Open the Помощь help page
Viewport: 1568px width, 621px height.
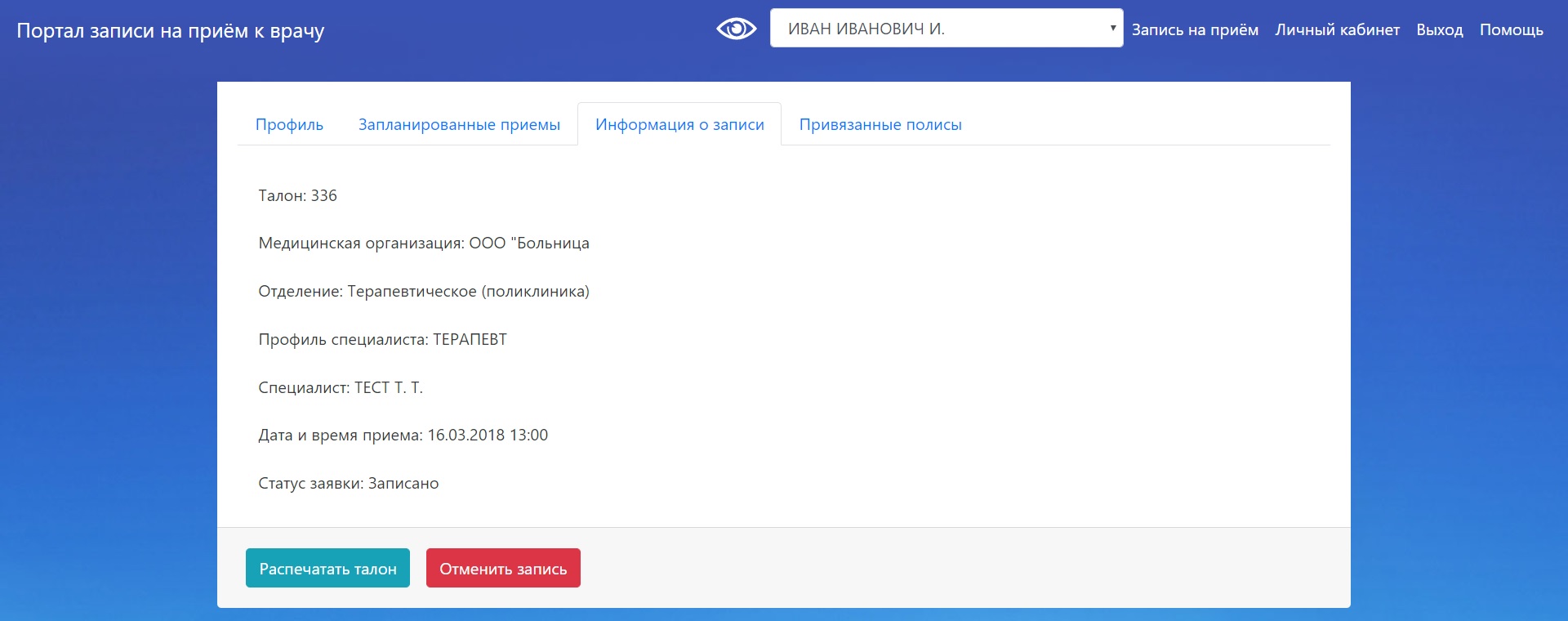pos(1511,30)
